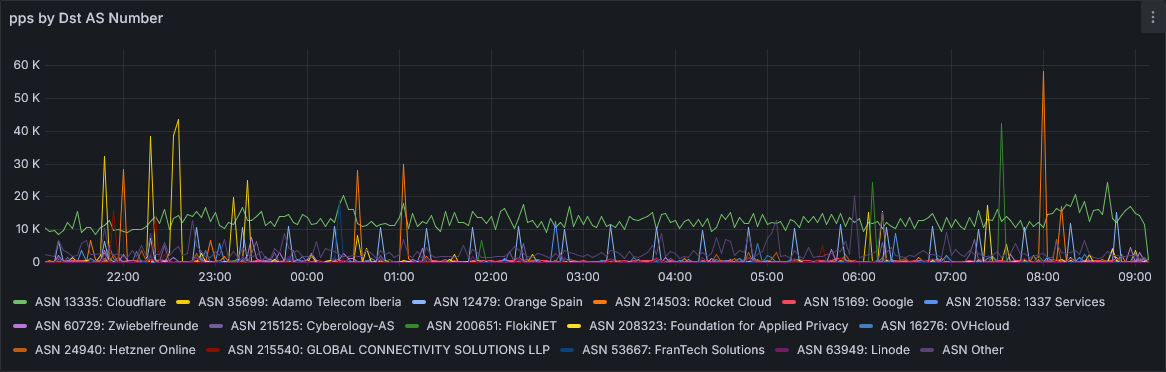Open the panel title "pps by Dst AS Number"
The image size is (1166, 372).
pyautogui.click(x=86, y=19)
